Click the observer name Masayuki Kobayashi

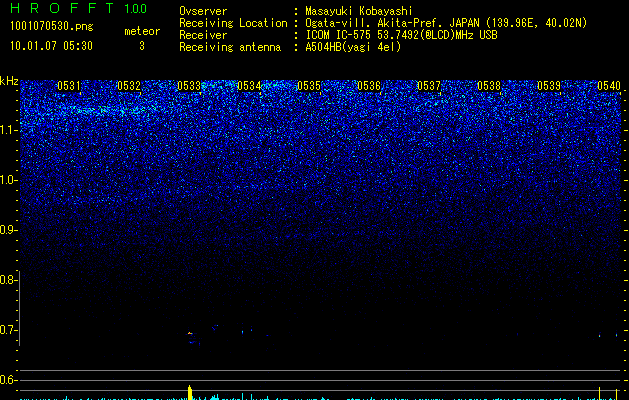click(x=359, y=11)
